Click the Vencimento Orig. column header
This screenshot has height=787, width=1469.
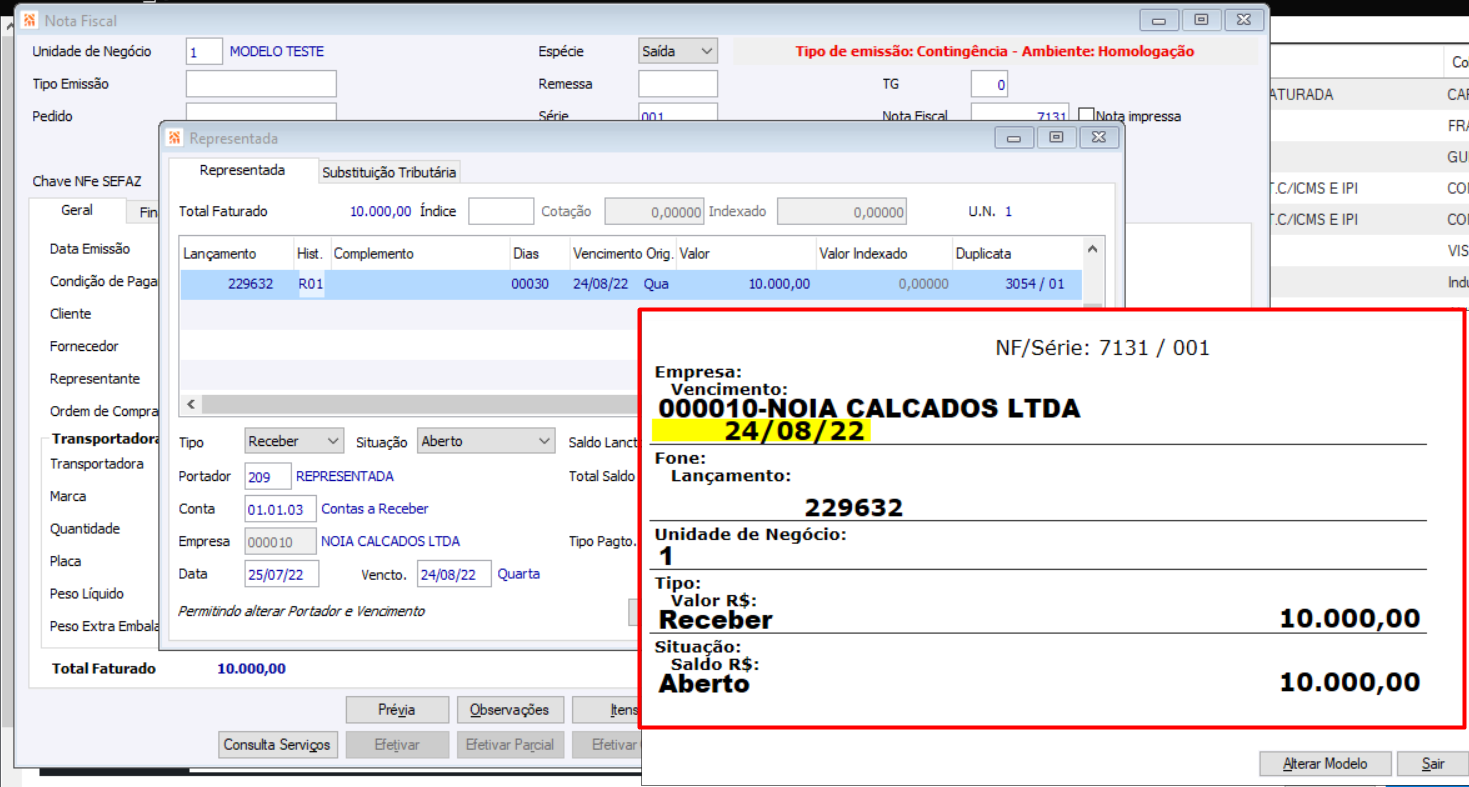622,254
